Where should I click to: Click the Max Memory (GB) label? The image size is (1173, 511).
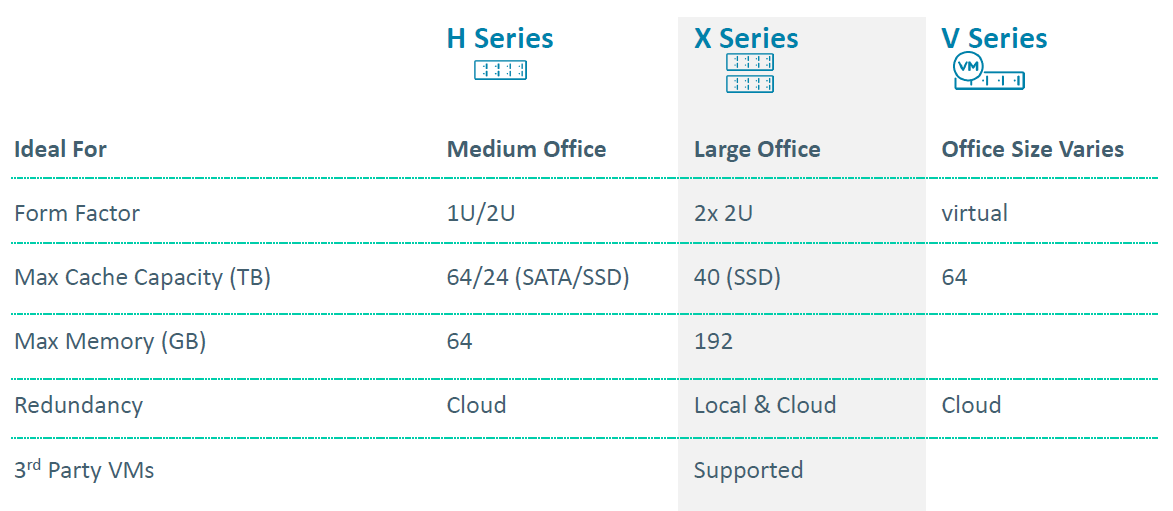110,342
